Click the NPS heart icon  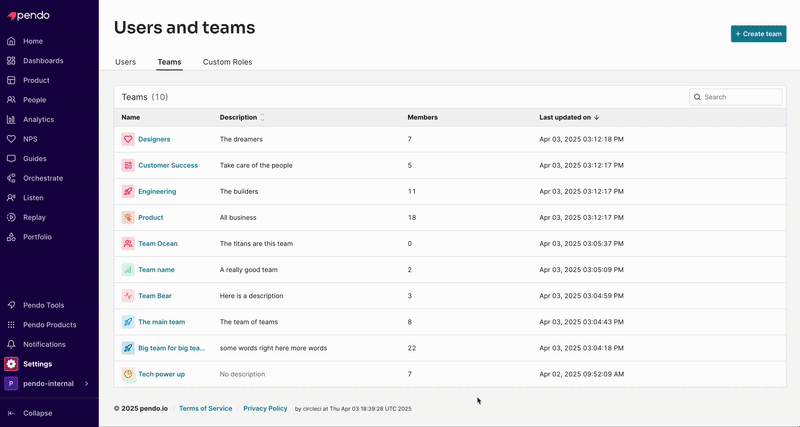11,139
